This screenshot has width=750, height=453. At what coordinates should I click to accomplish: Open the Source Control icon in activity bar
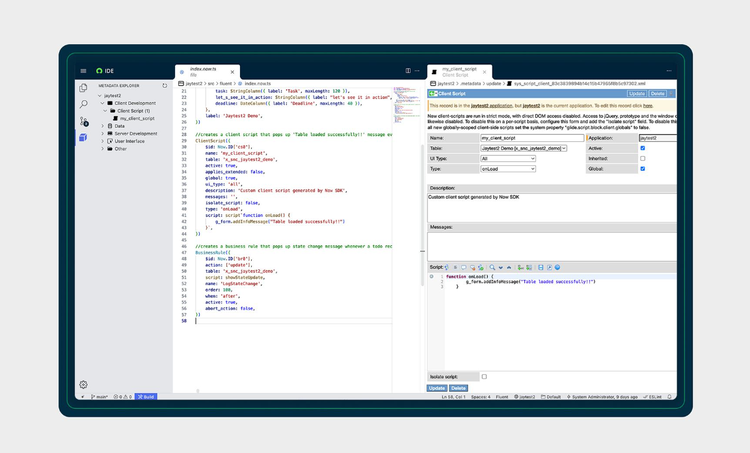pyautogui.click(x=84, y=120)
